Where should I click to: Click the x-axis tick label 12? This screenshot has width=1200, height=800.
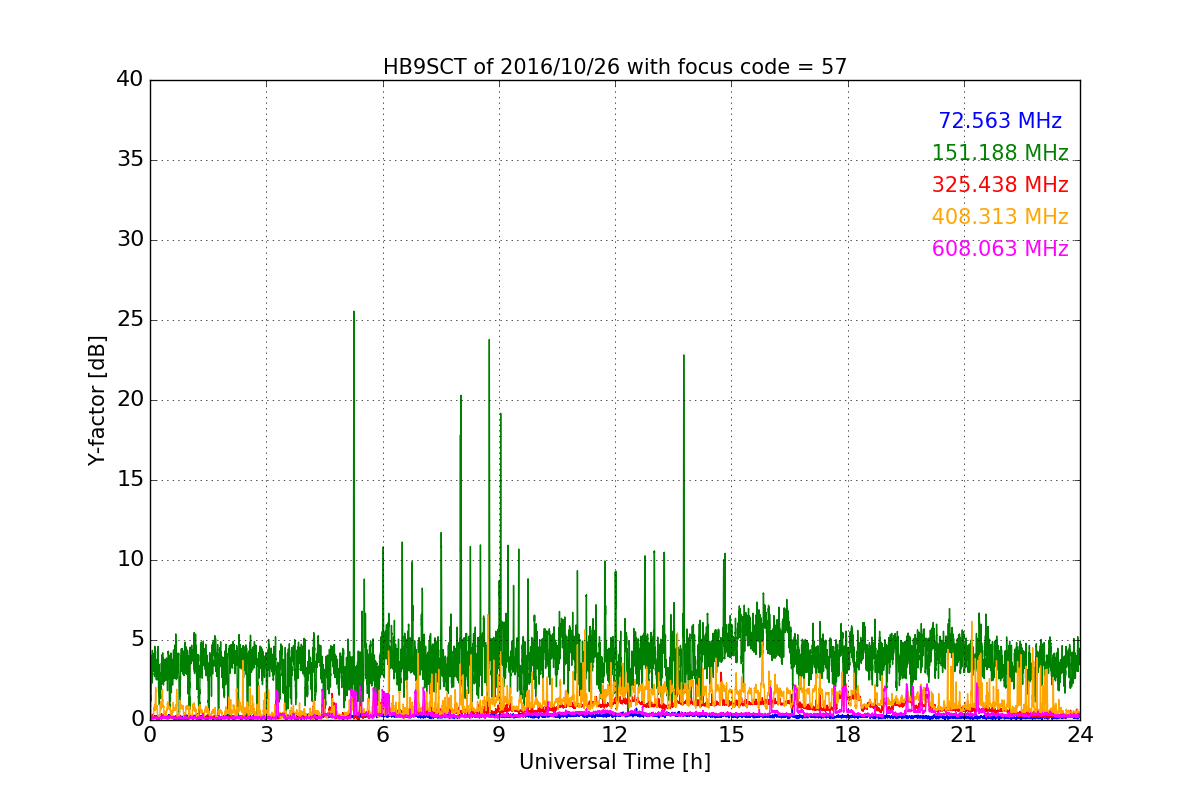pyautogui.click(x=615, y=735)
